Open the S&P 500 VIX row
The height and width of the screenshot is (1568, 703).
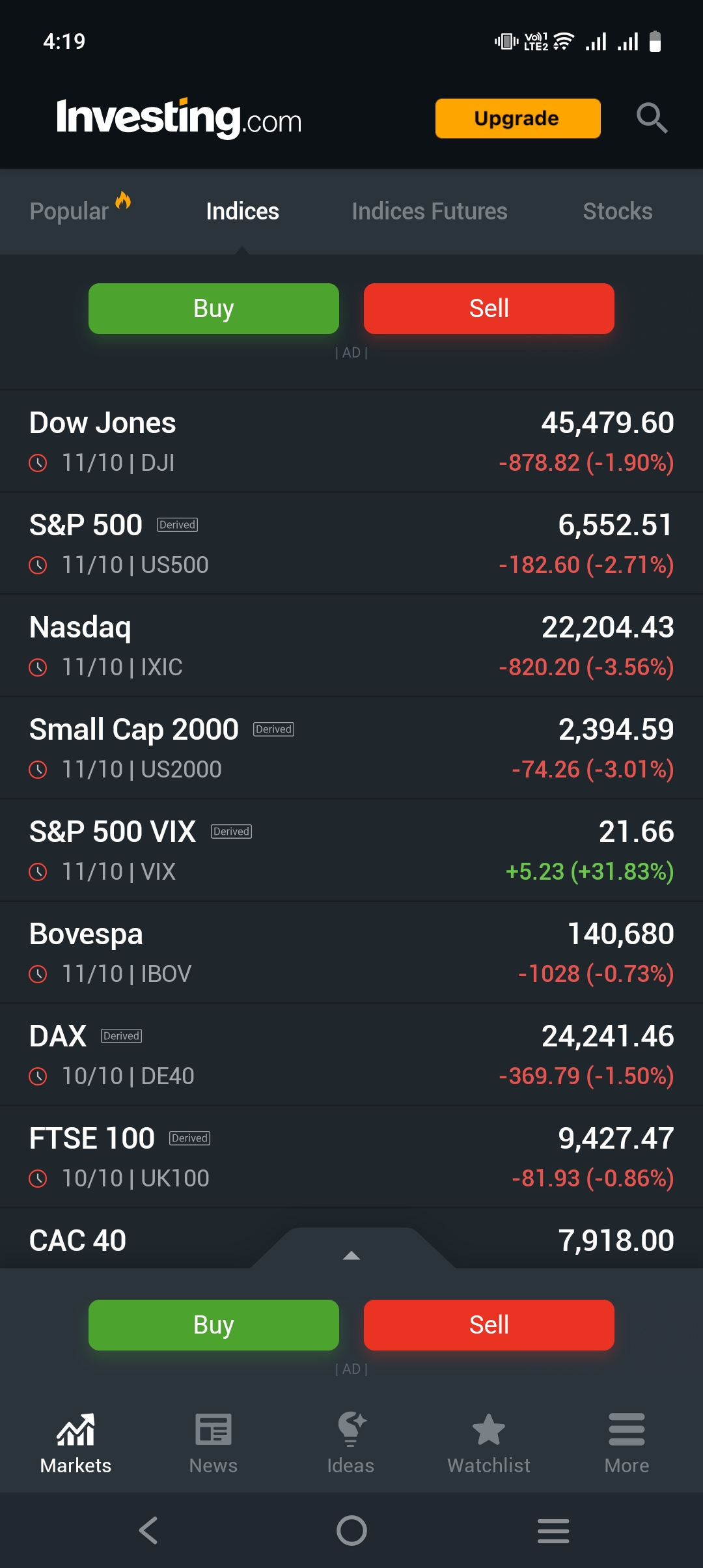(x=351, y=850)
